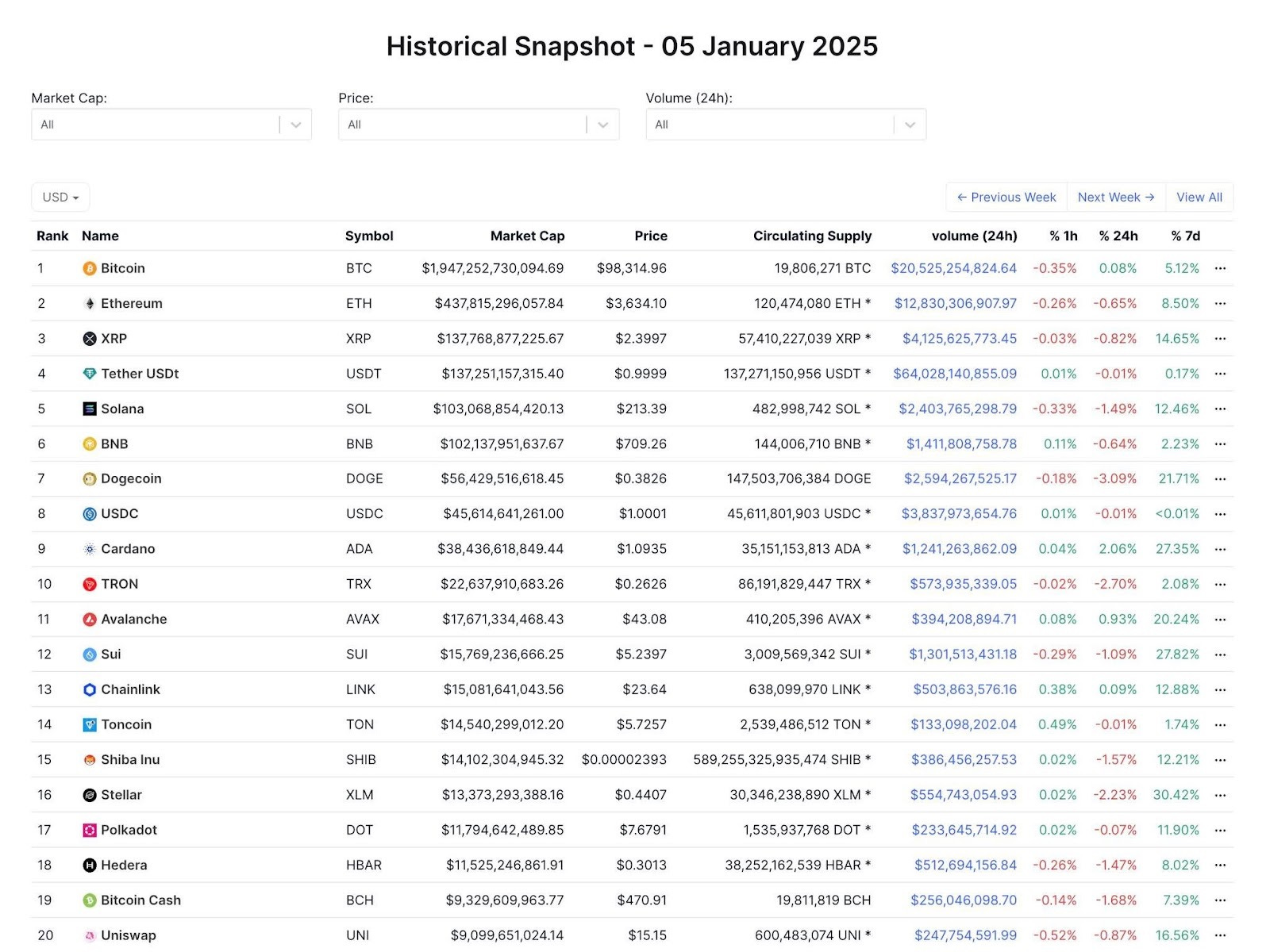Click the Sui logo icon

90,654
